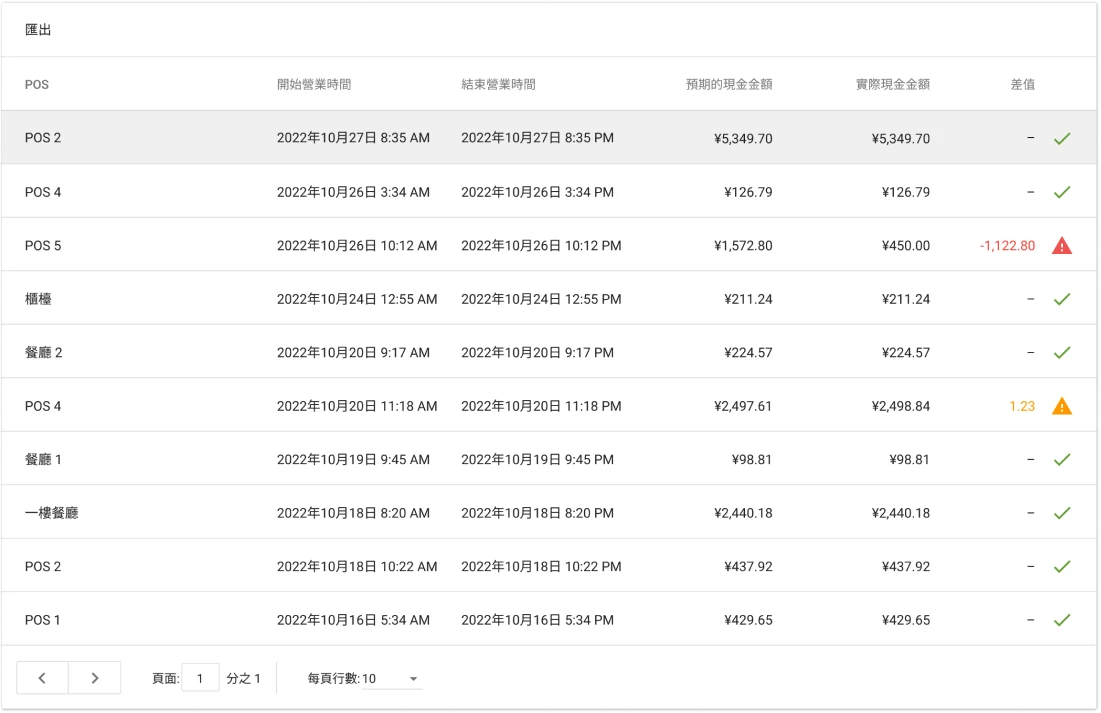Open the 每頁行數 rows-per-page dropdown
The height and width of the screenshot is (713, 1101).
coord(391,679)
